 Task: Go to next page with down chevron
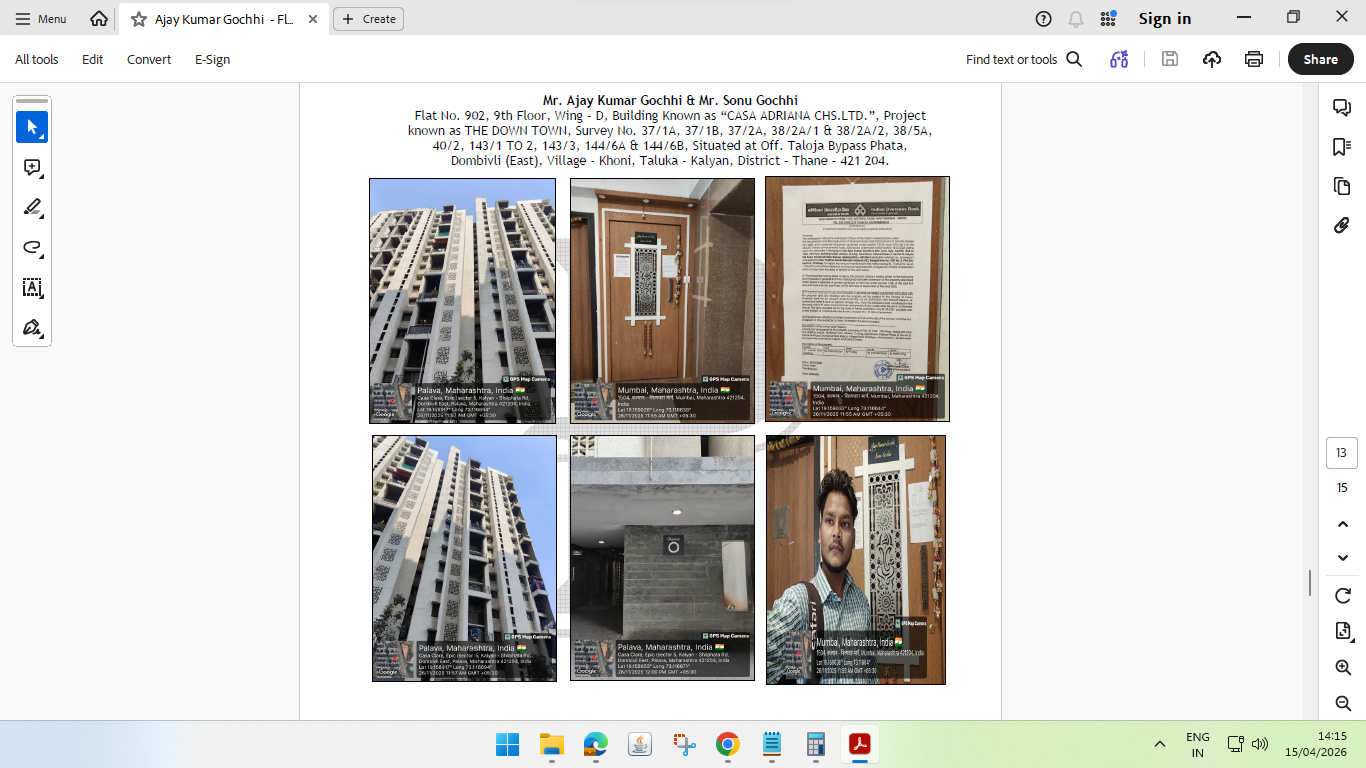pyautogui.click(x=1343, y=558)
